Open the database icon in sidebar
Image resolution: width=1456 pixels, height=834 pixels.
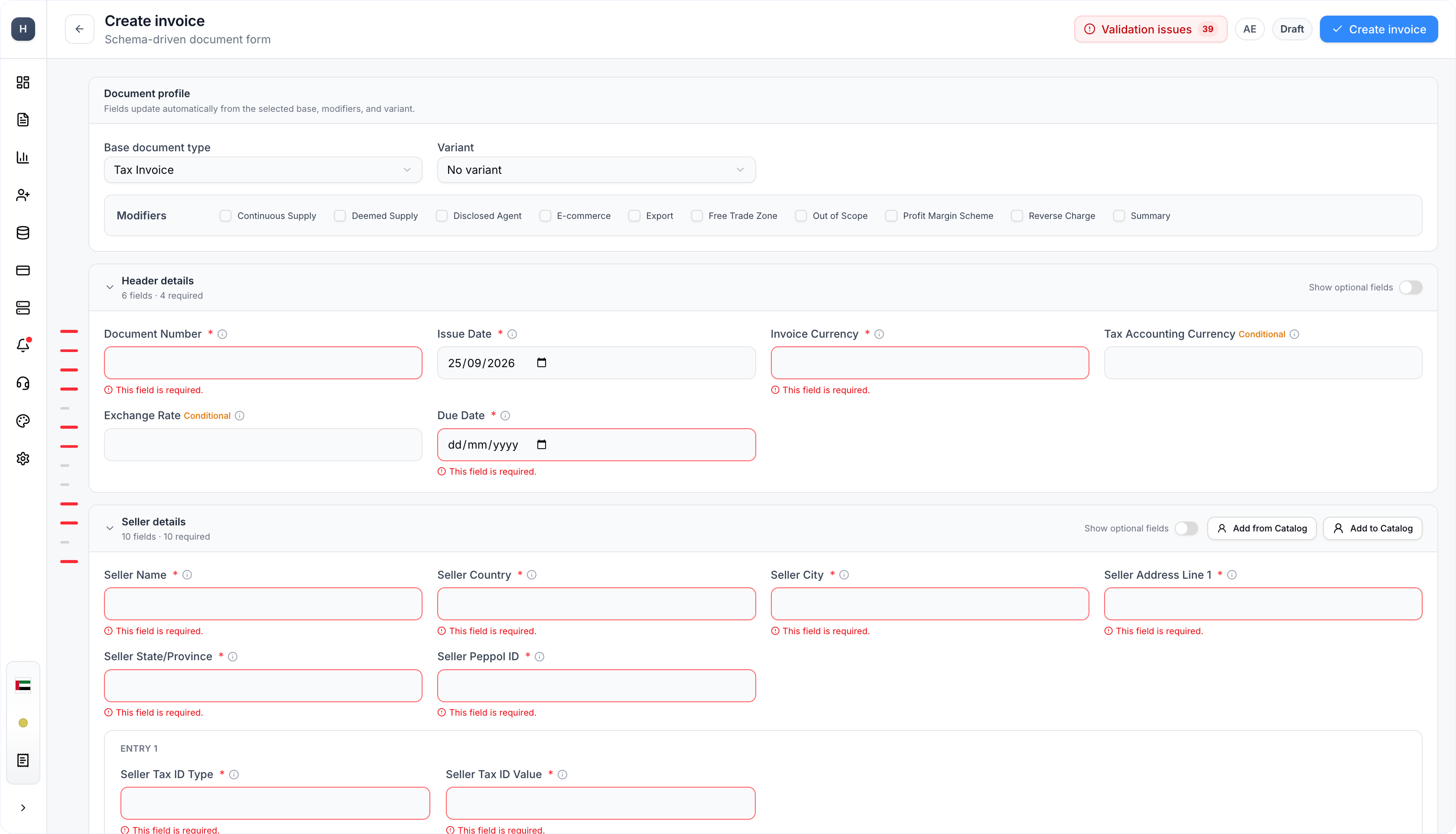[23, 232]
